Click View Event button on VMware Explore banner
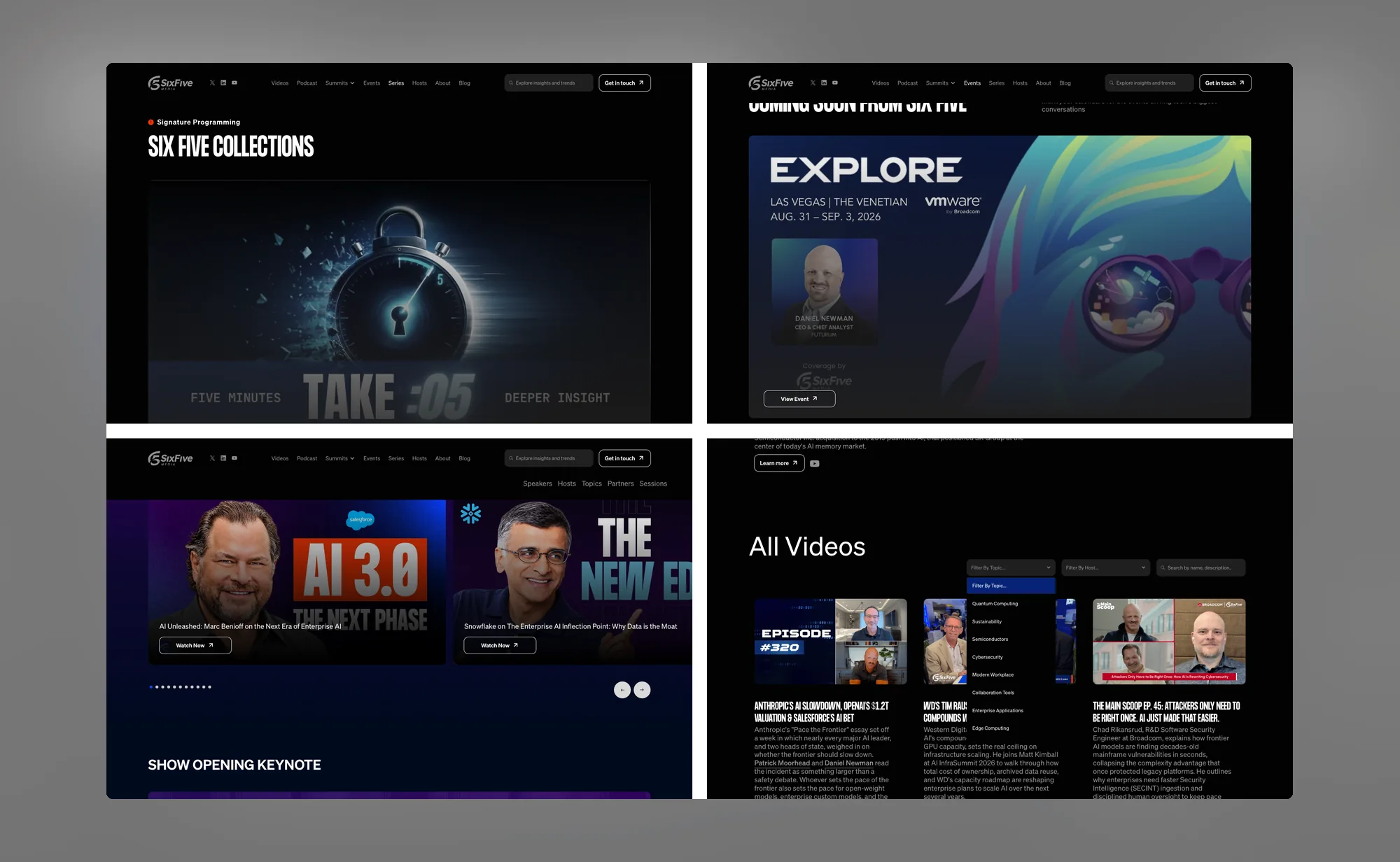The image size is (1400, 862). 799,399
